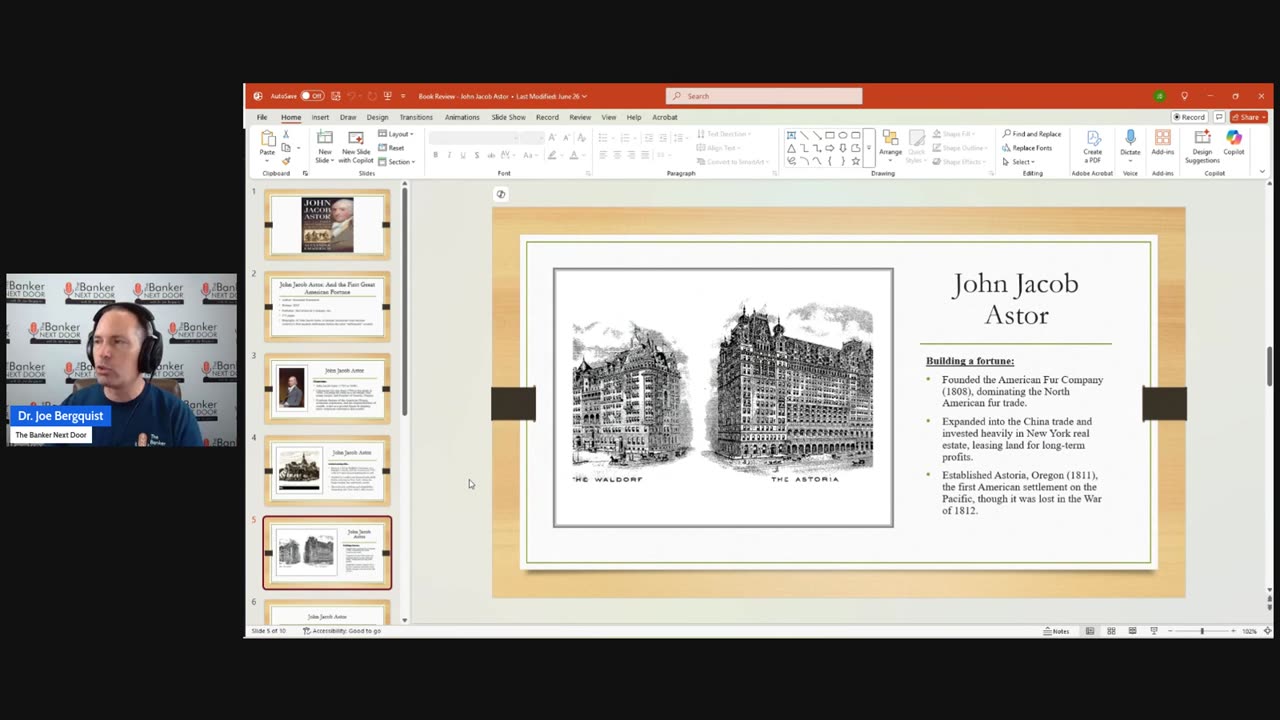Click Slide 5 of 10 status text
The image size is (1280, 720).
pyautogui.click(x=268, y=631)
